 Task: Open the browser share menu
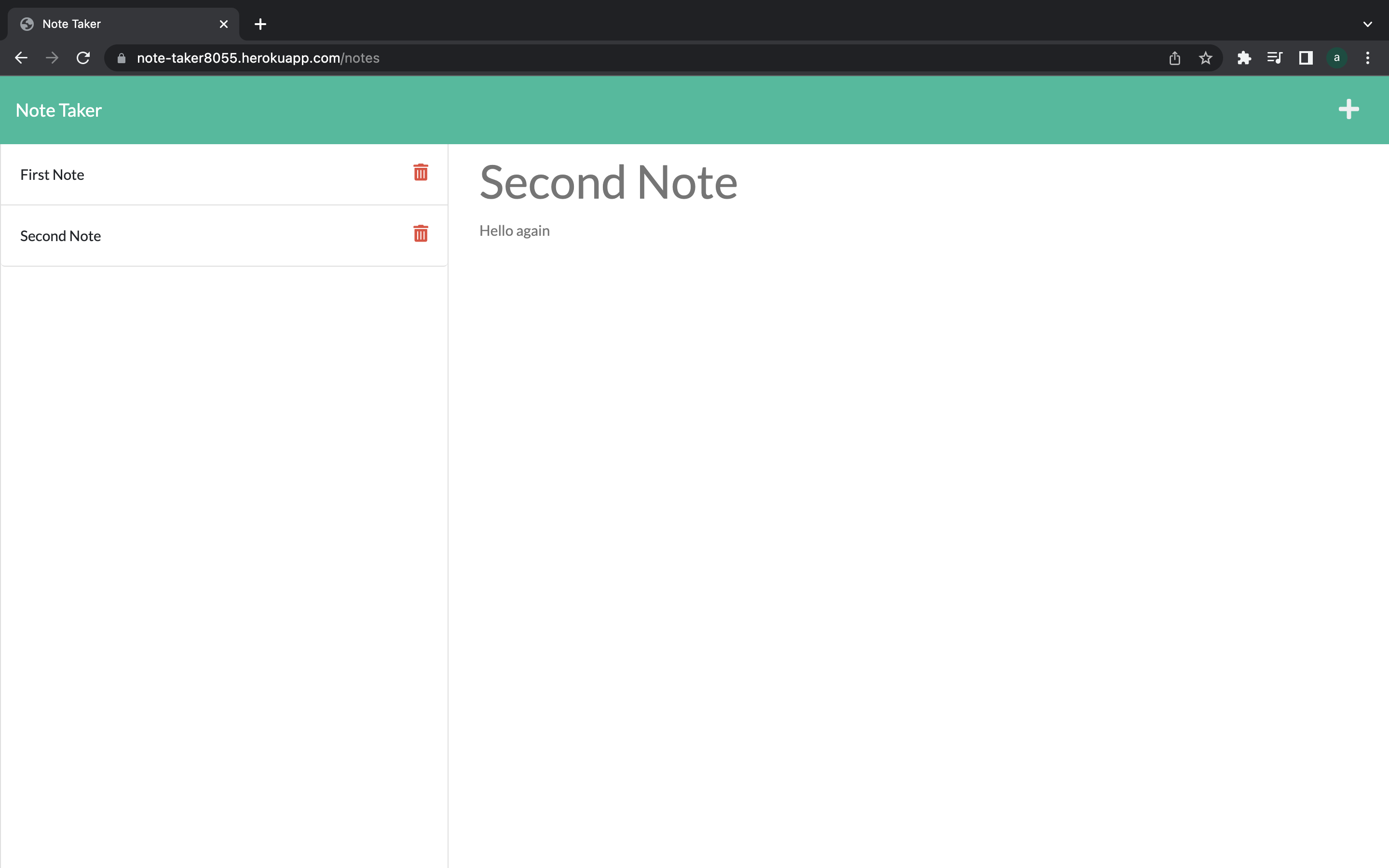1174,57
